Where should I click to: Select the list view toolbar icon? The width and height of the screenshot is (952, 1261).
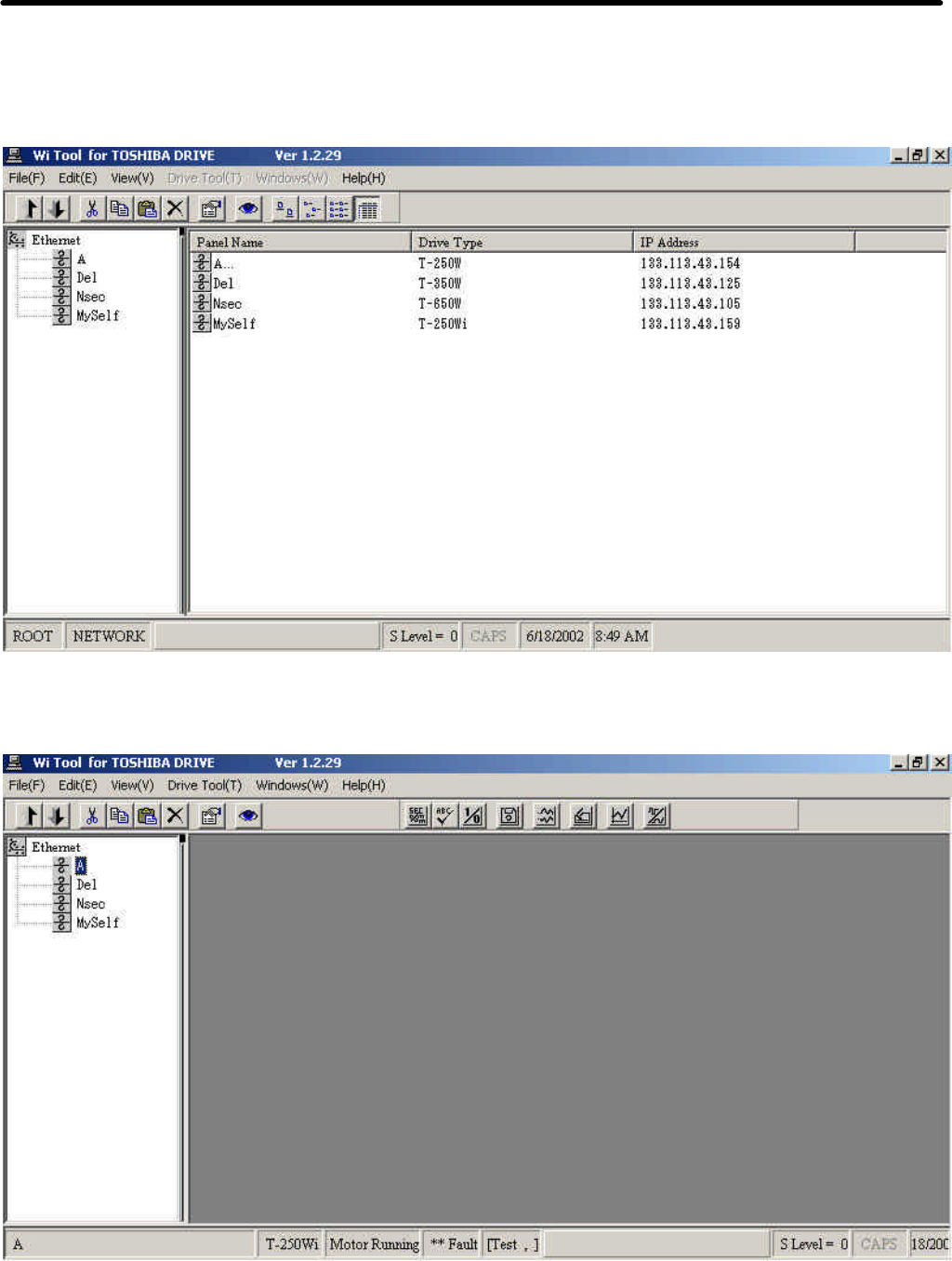coord(339,209)
